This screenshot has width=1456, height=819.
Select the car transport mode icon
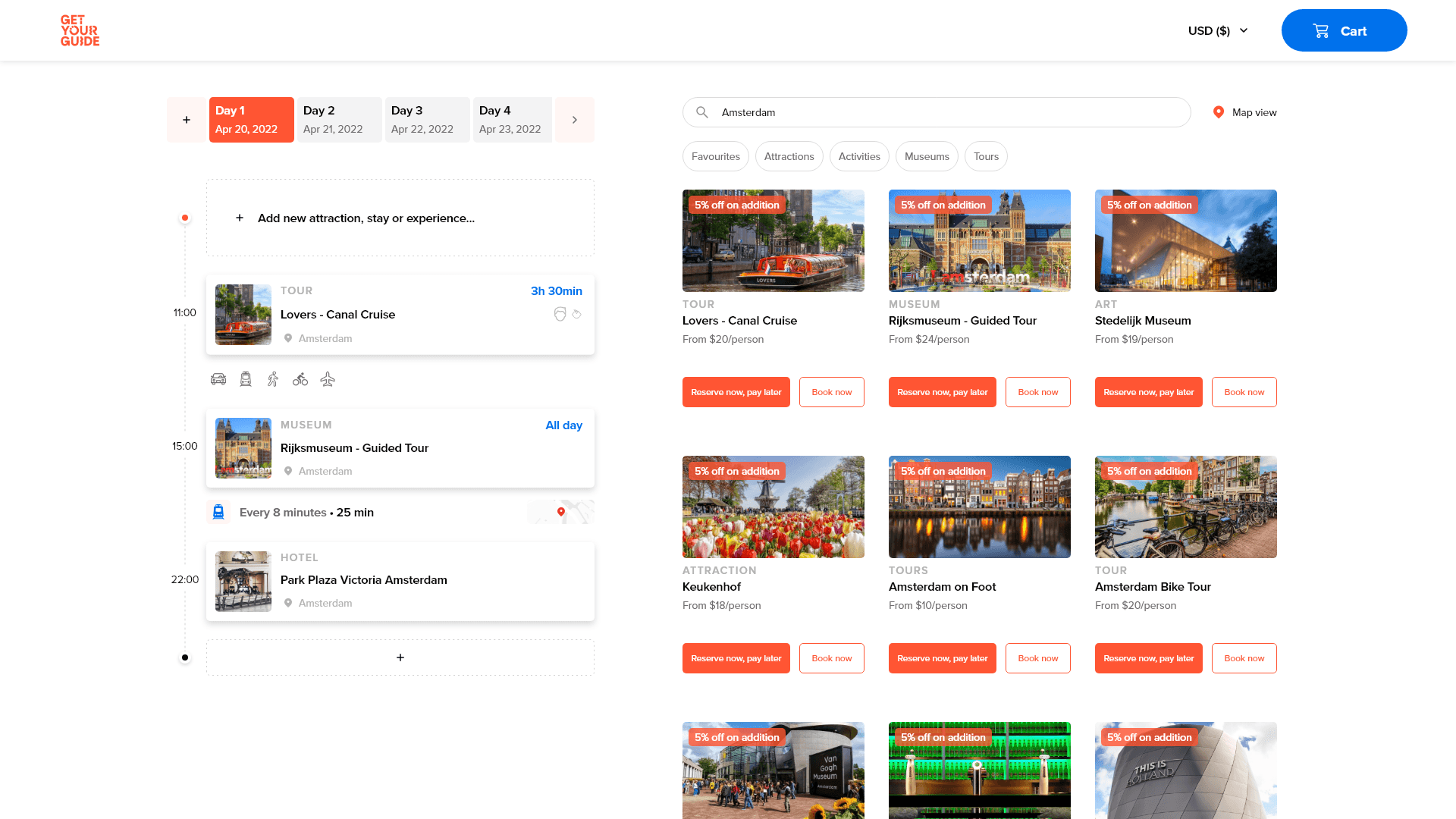click(x=218, y=379)
